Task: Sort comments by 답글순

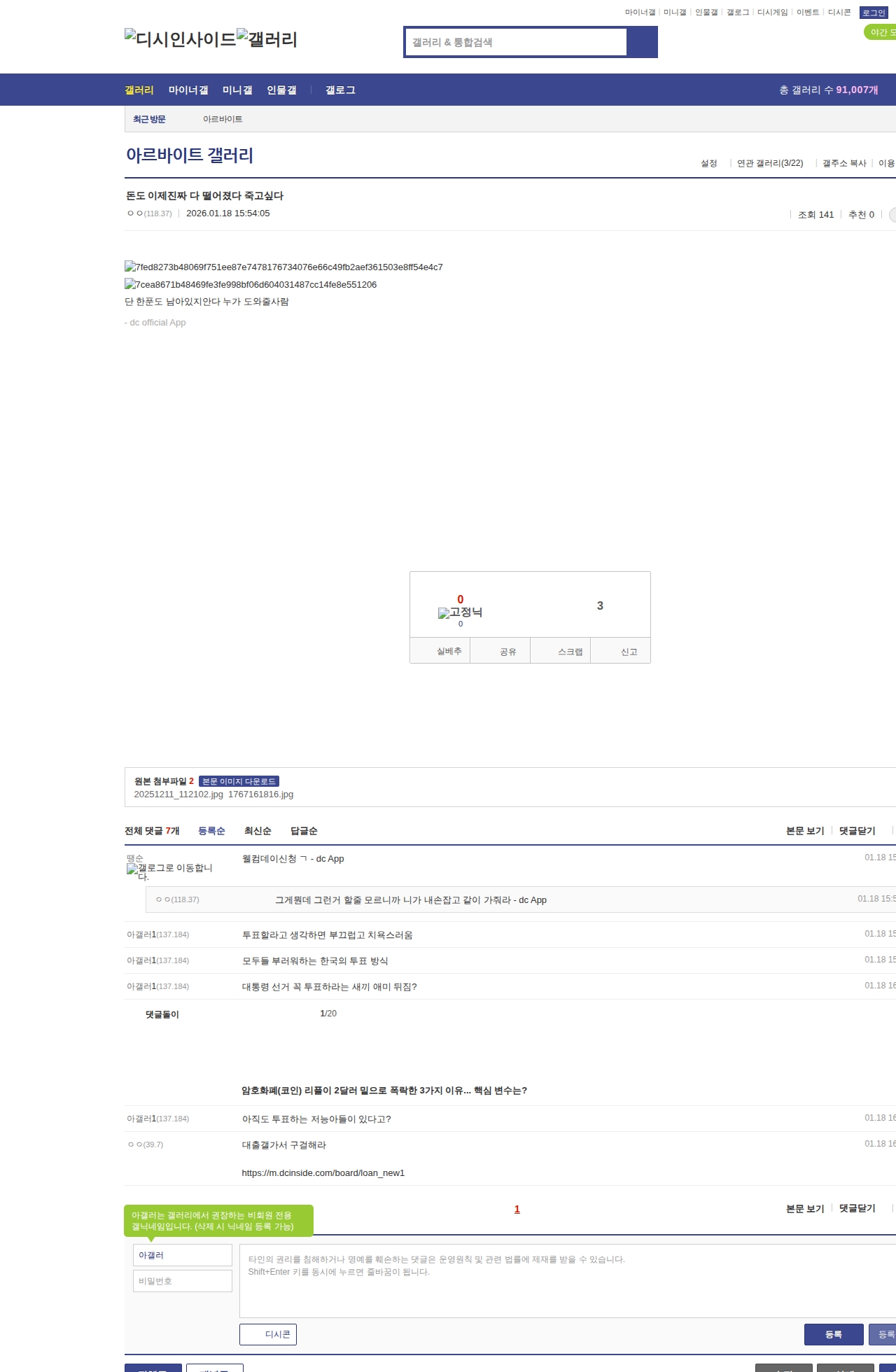Action: [x=304, y=831]
